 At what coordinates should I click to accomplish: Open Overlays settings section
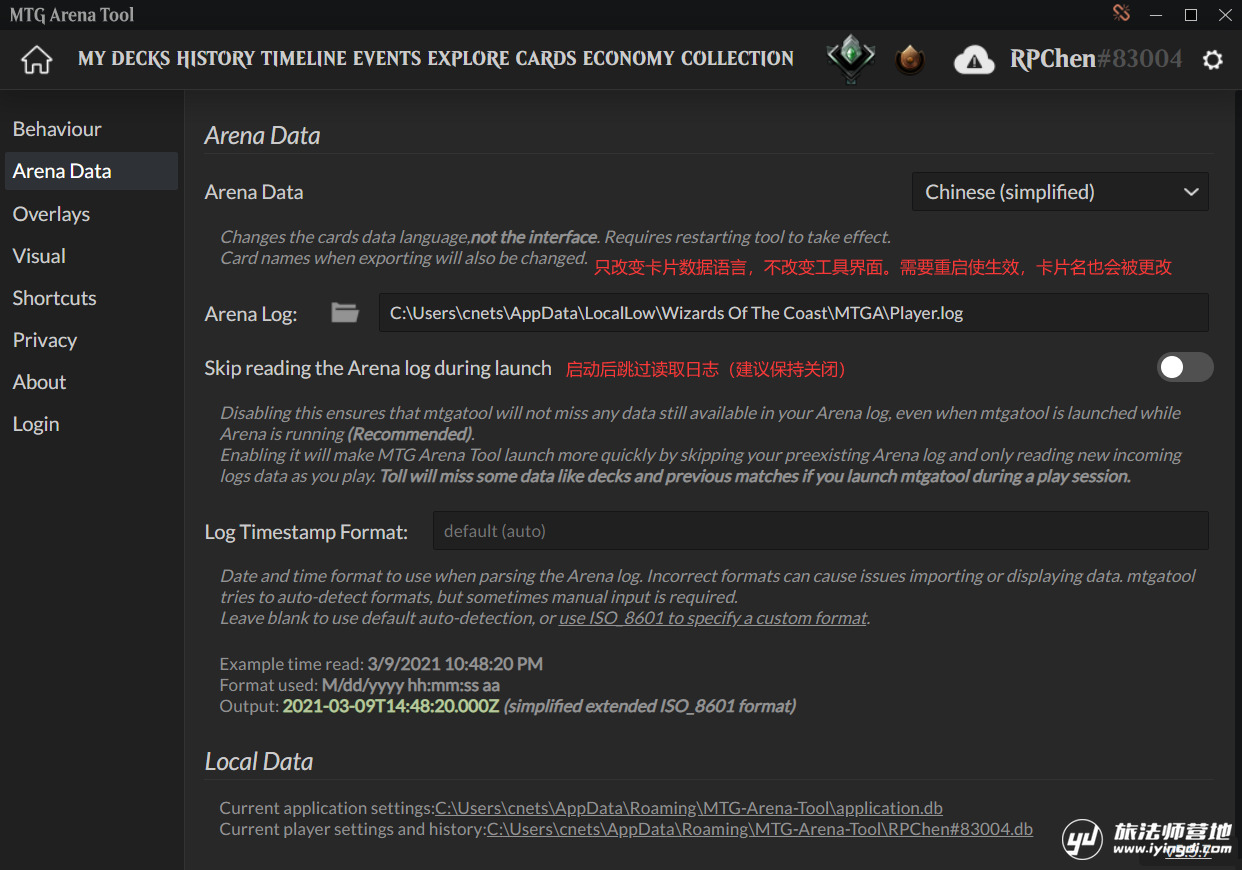point(91,214)
